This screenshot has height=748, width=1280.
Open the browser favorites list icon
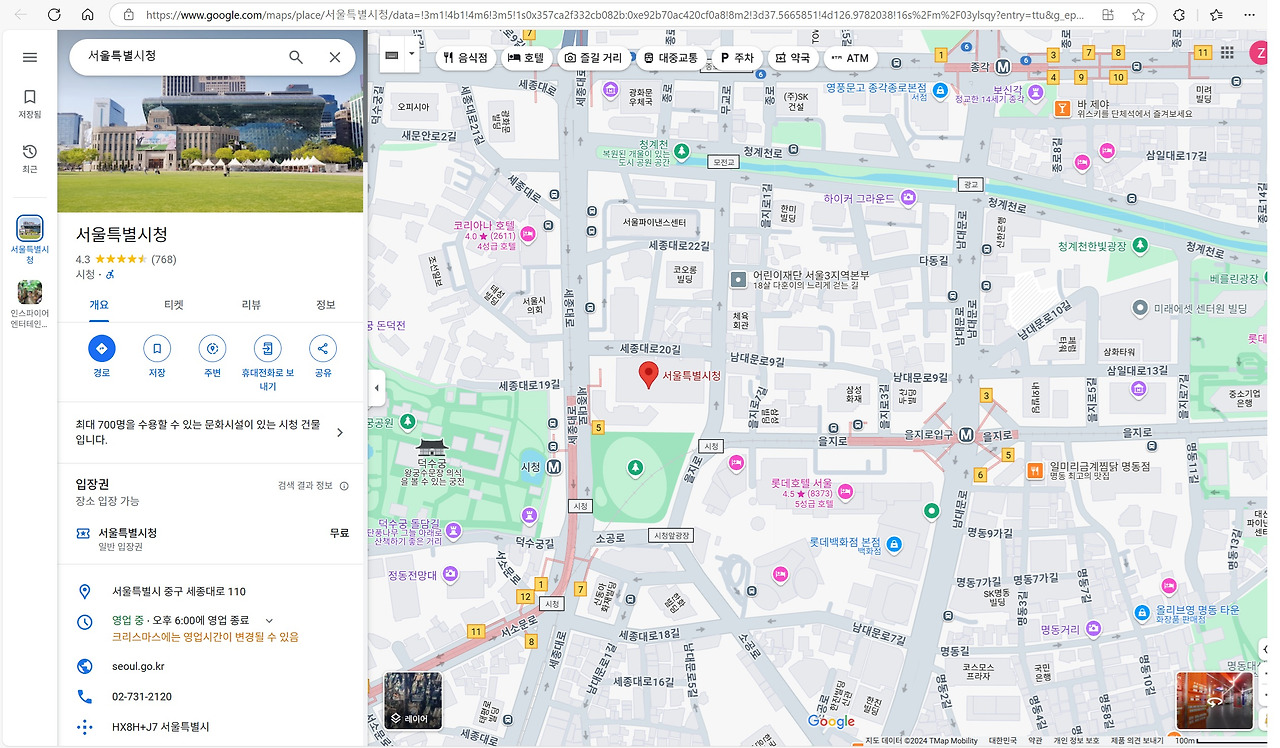tap(1215, 15)
